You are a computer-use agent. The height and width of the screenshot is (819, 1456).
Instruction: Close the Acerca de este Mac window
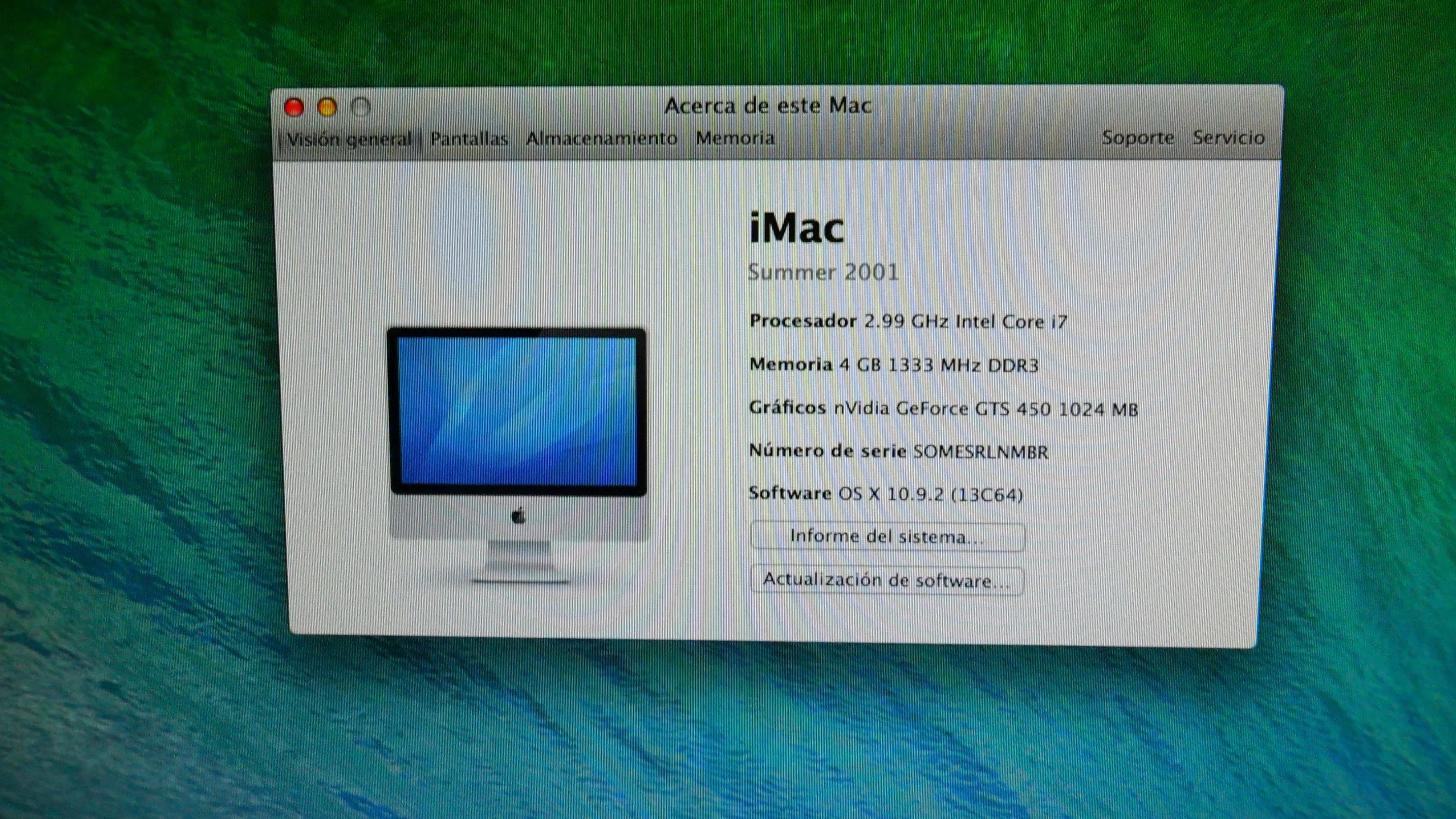[x=294, y=107]
